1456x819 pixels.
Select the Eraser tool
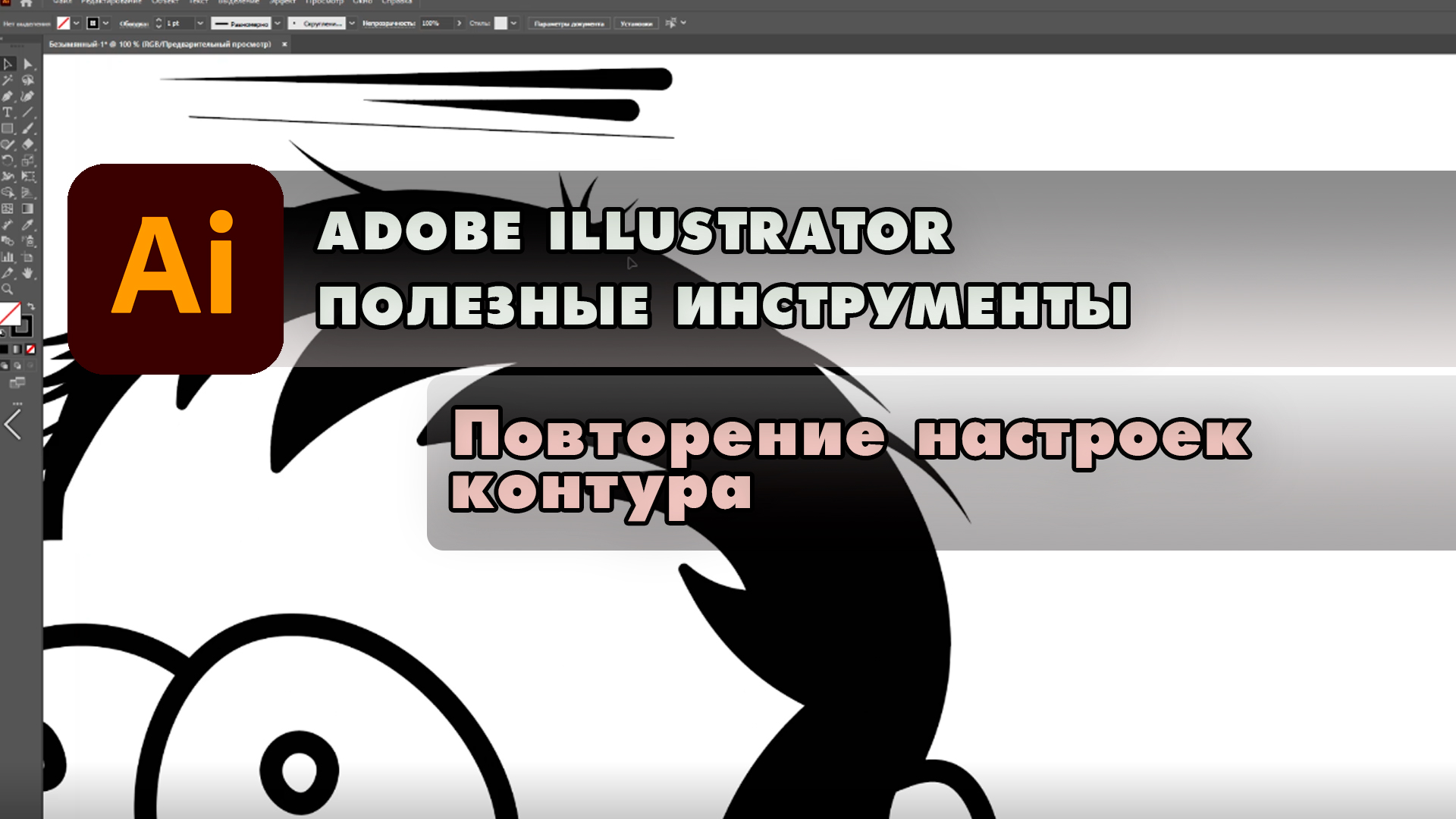click(x=28, y=144)
